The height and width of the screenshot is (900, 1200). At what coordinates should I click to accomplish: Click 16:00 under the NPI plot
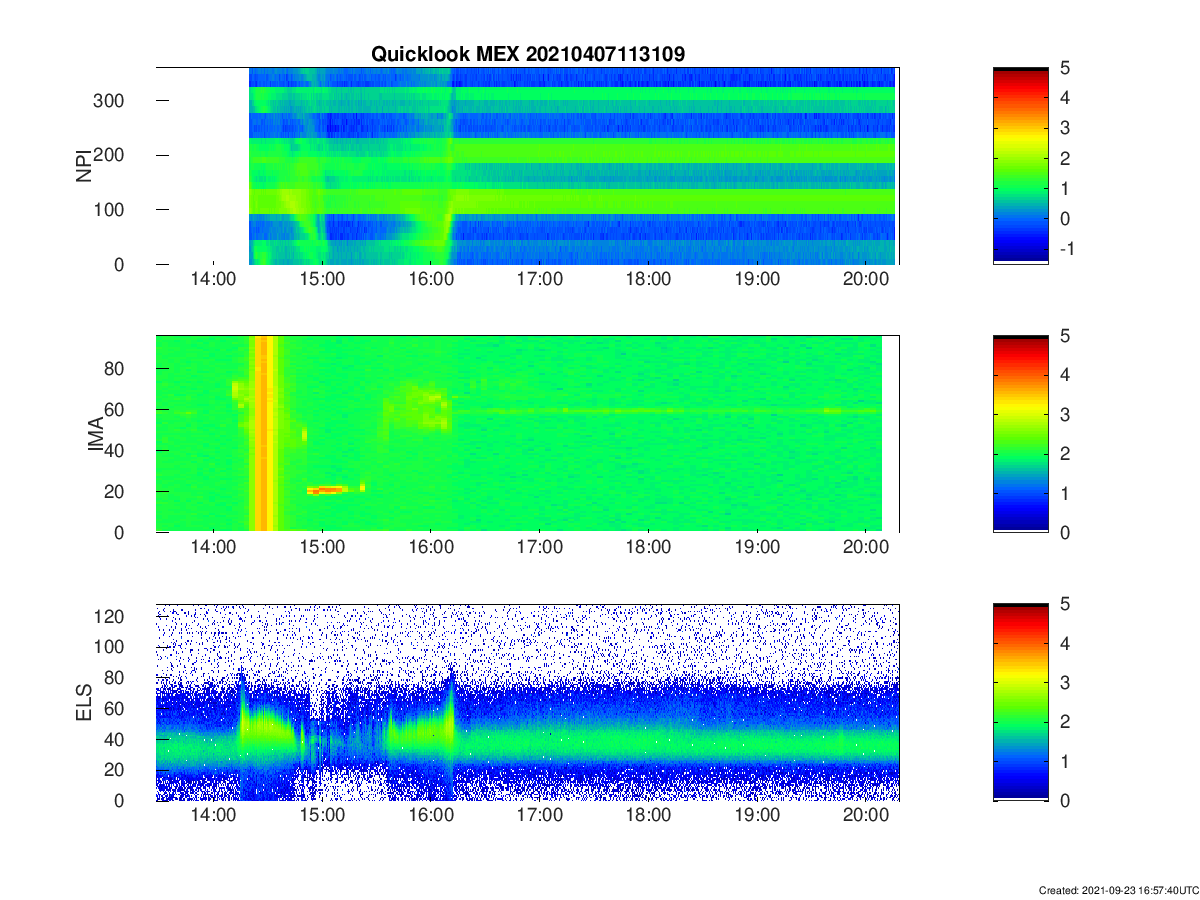431,280
